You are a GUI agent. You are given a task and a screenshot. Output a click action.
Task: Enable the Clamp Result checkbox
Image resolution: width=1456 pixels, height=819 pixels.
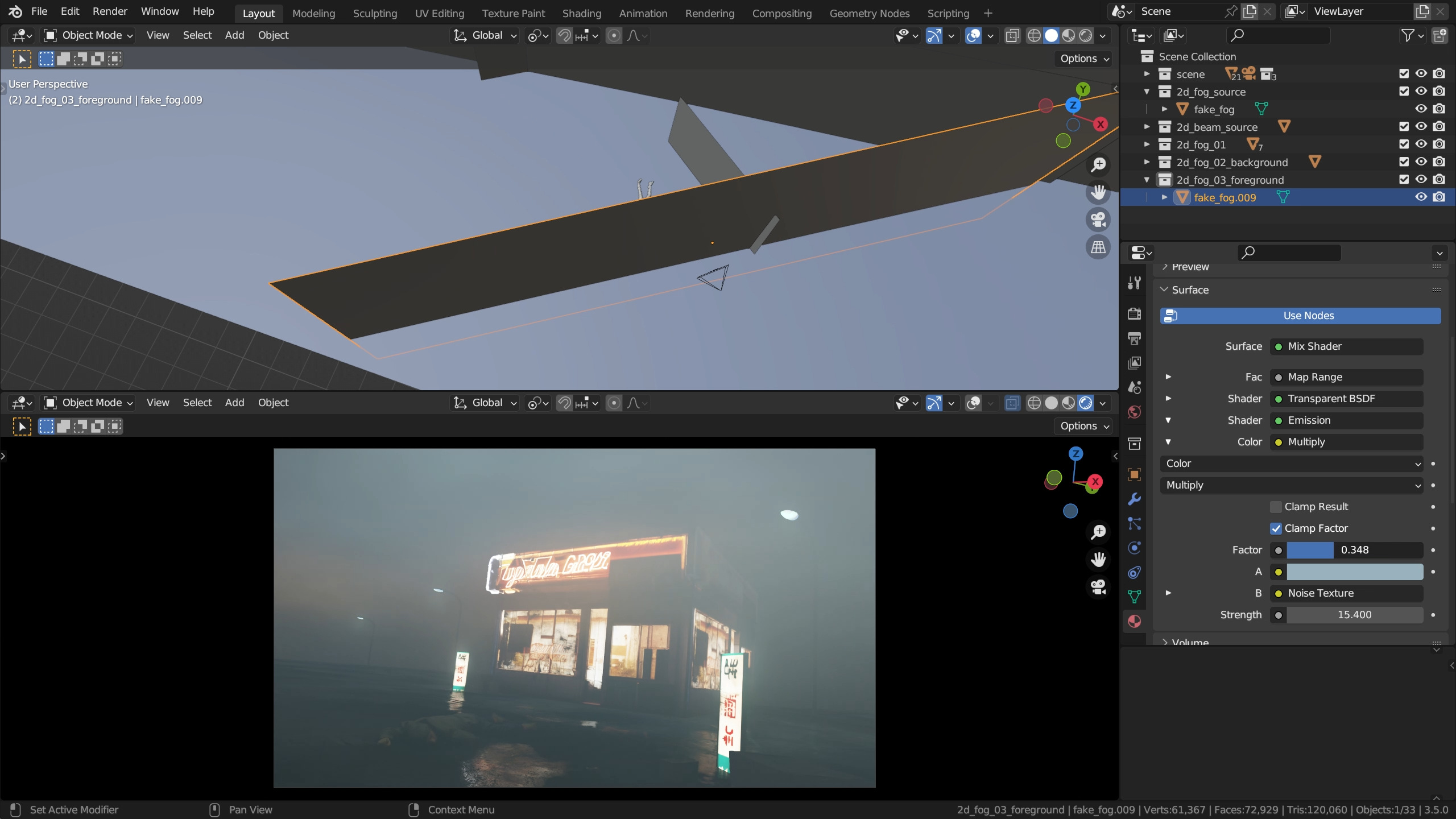click(1276, 506)
